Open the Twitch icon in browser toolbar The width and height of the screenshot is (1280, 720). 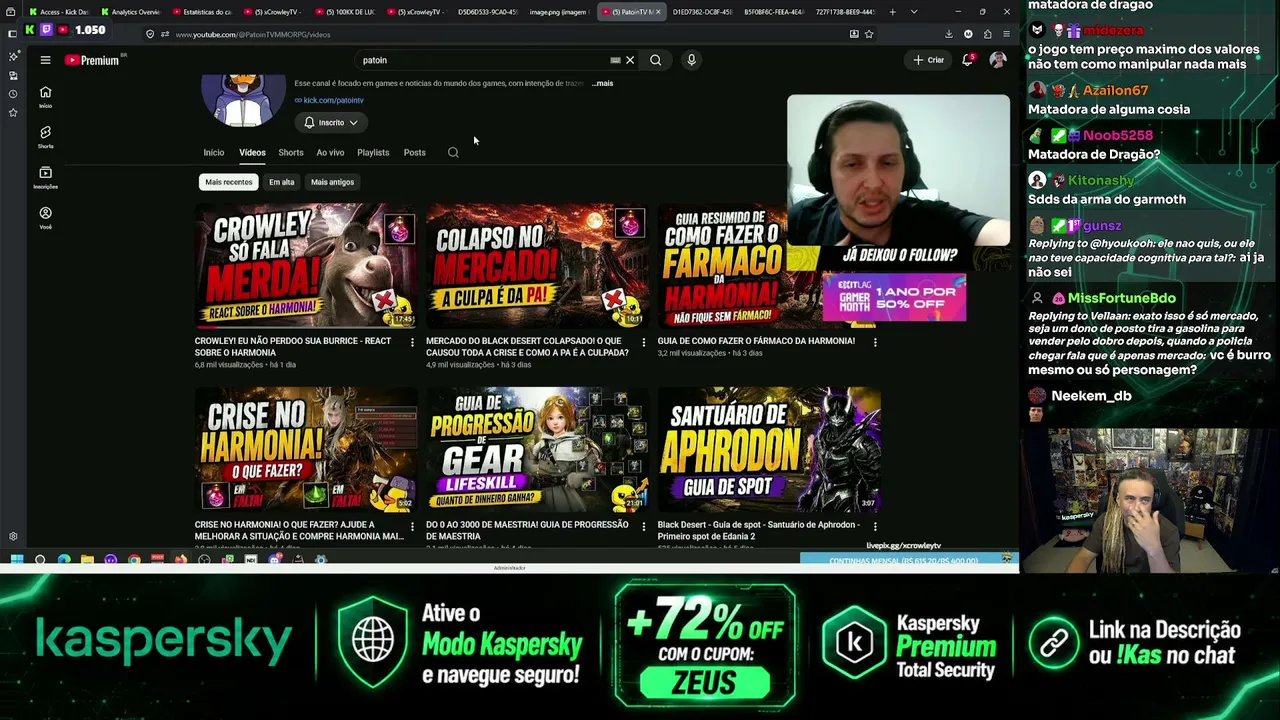tap(45, 30)
